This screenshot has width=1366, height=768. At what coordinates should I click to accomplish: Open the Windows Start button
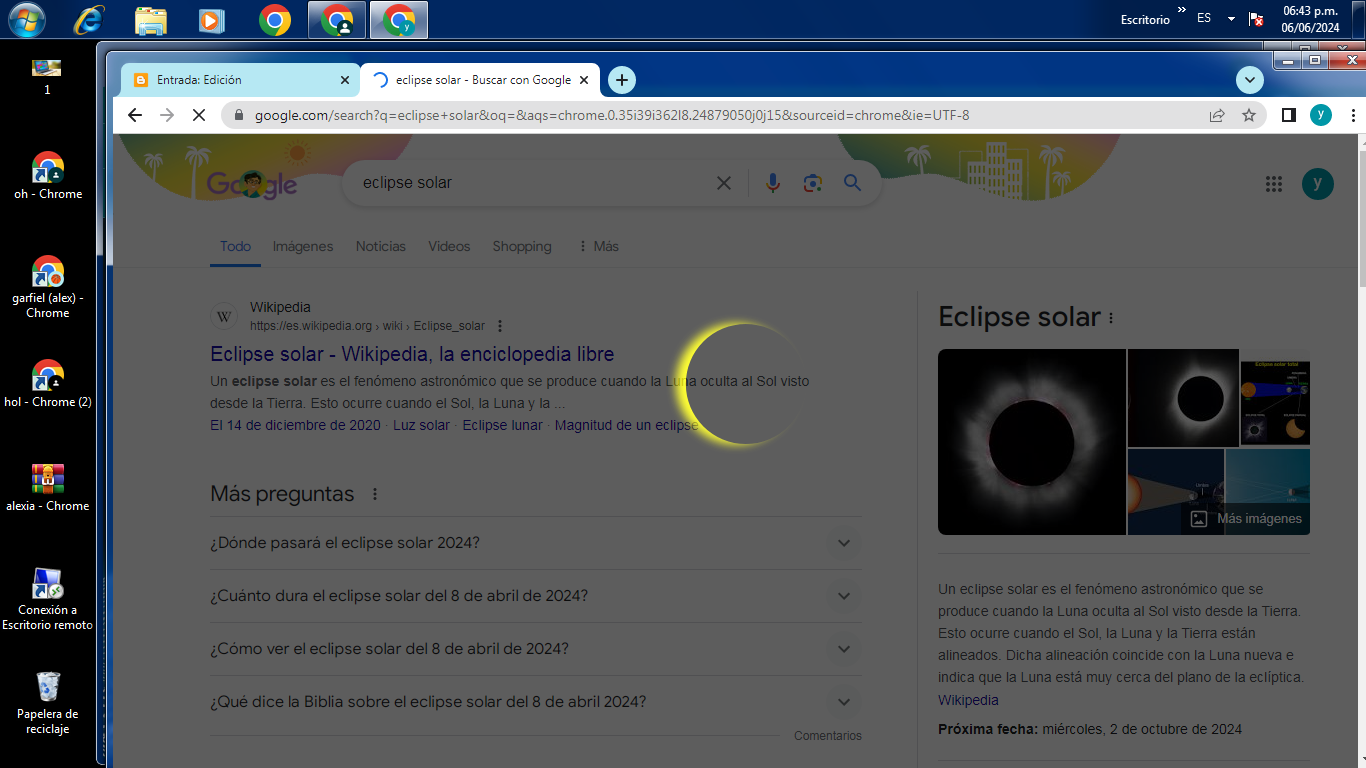pos(26,19)
